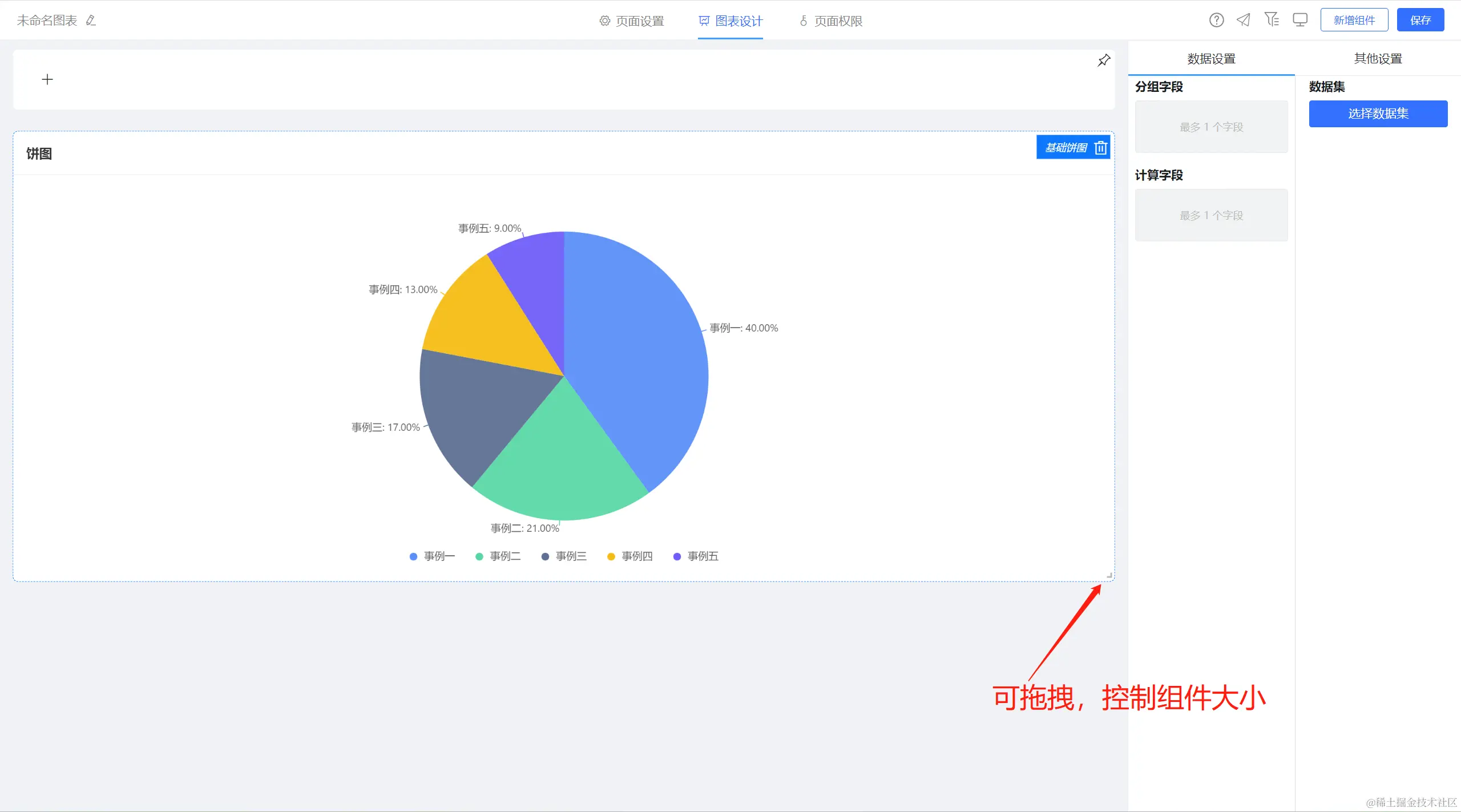The width and height of the screenshot is (1461, 812).
Task: Click the pin icon on filter bar
Action: (x=1104, y=60)
